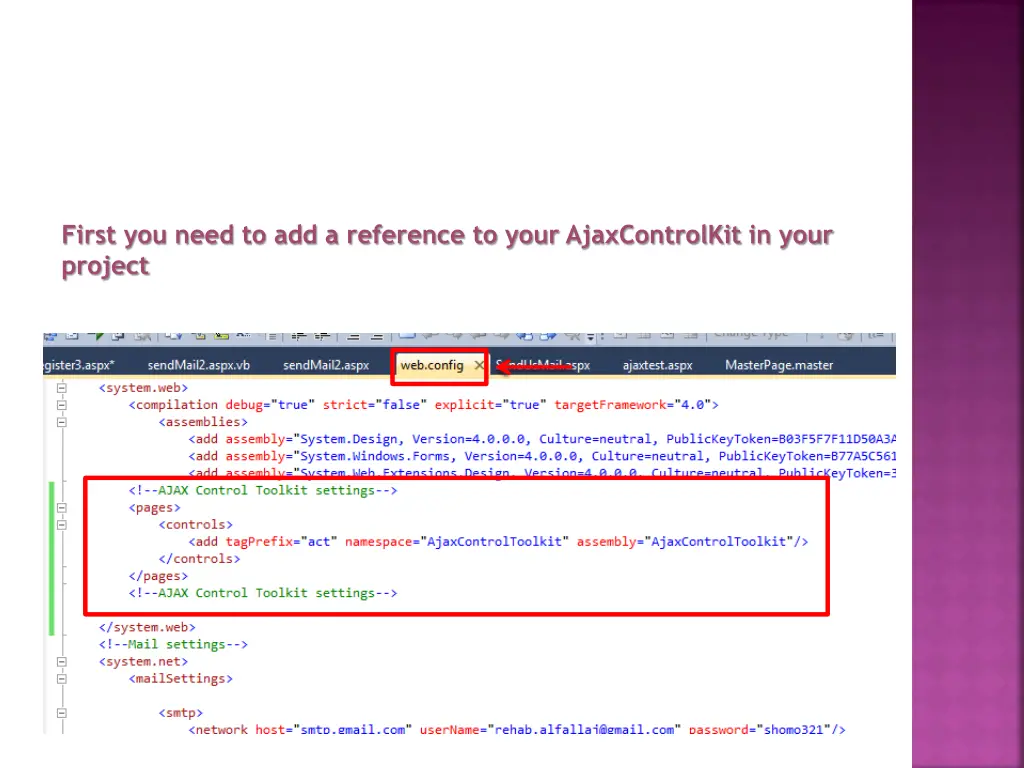Screen dimensions: 1024x768
Task: Click the </controls> closing tag
Action: click(199, 559)
